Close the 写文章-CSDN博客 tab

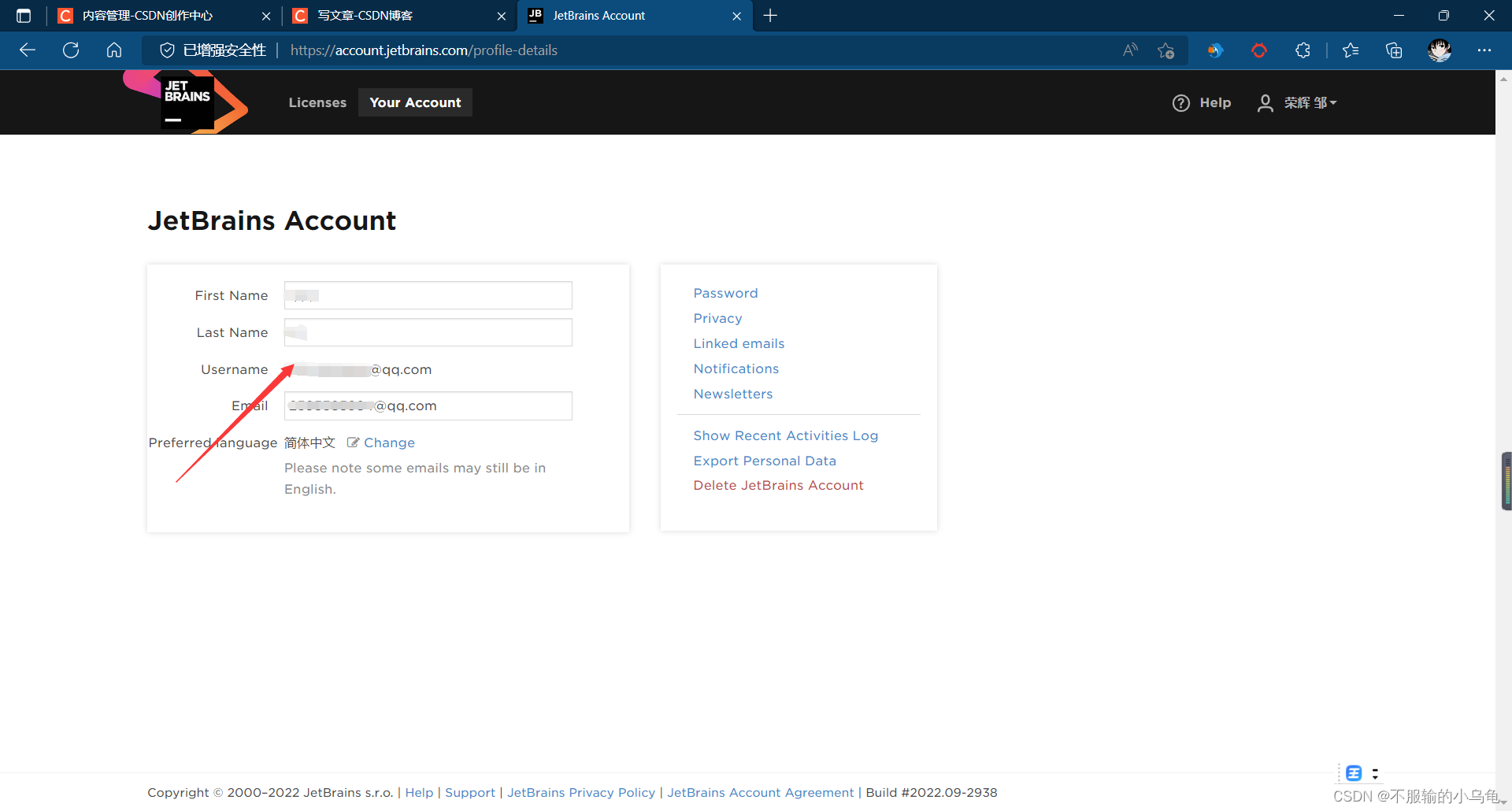(x=502, y=16)
